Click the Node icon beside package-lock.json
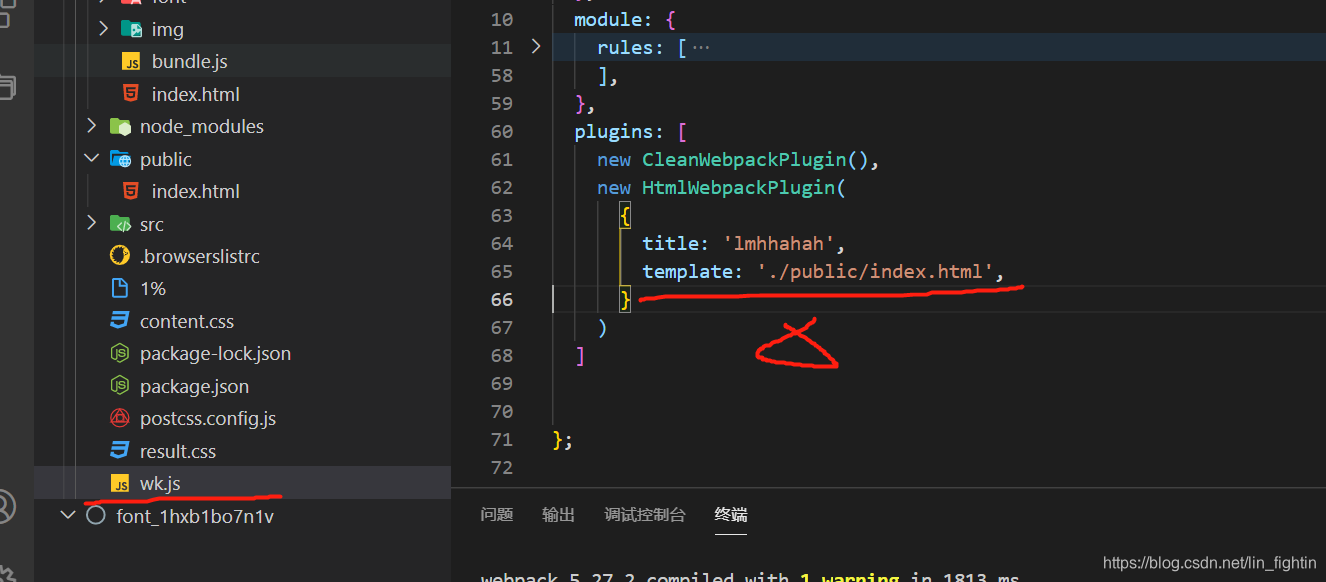1326x582 pixels. (120, 353)
